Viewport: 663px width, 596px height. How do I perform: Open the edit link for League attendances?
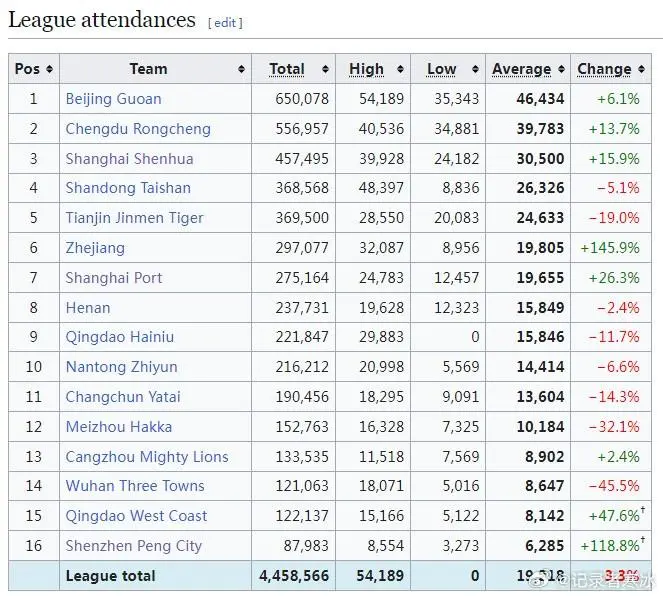pyautogui.click(x=225, y=23)
